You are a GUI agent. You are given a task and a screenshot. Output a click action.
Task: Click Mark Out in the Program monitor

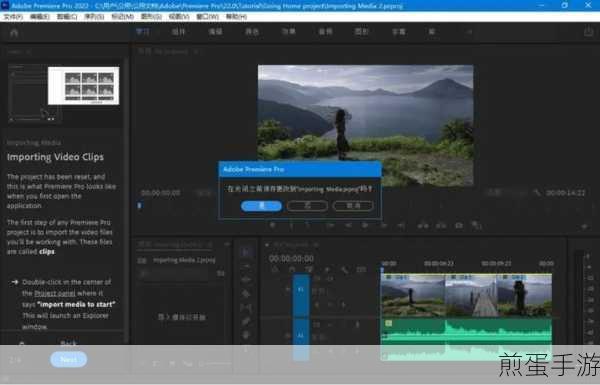click(x=308, y=225)
